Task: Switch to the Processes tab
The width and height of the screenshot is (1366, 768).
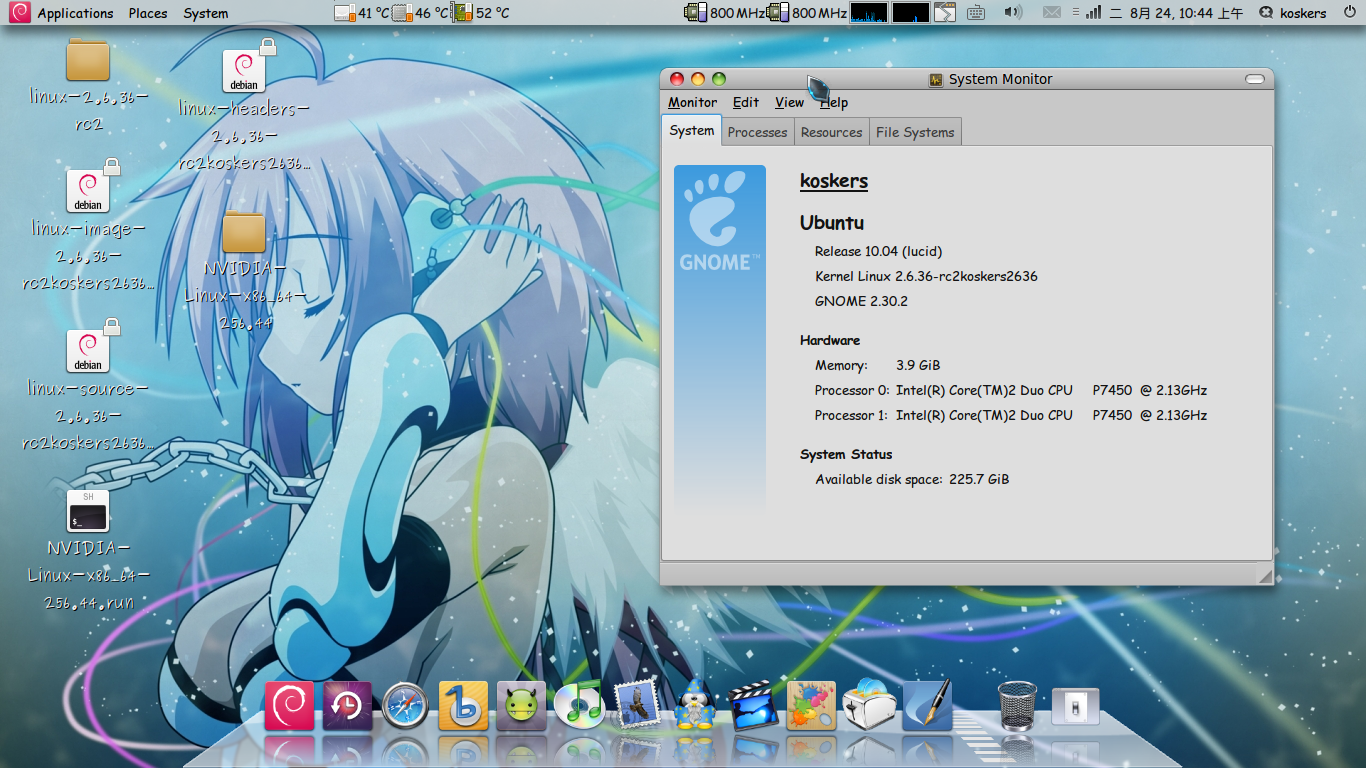Action: (x=758, y=132)
